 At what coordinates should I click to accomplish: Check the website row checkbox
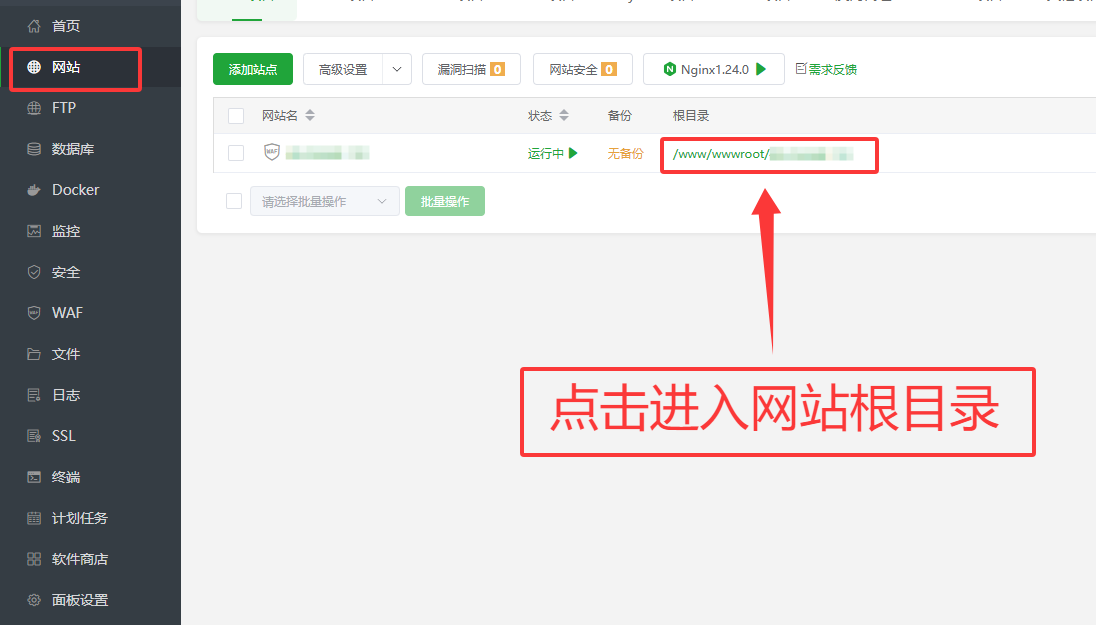(x=236, y=153)
